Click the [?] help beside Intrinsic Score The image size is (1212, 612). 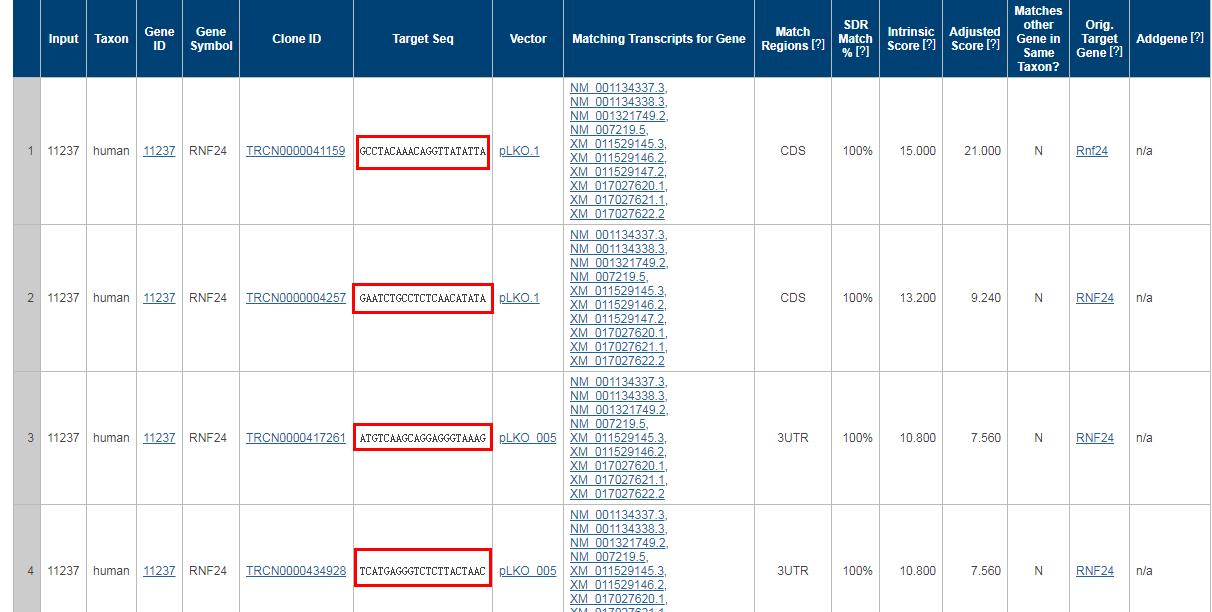[x=929, y=46]
